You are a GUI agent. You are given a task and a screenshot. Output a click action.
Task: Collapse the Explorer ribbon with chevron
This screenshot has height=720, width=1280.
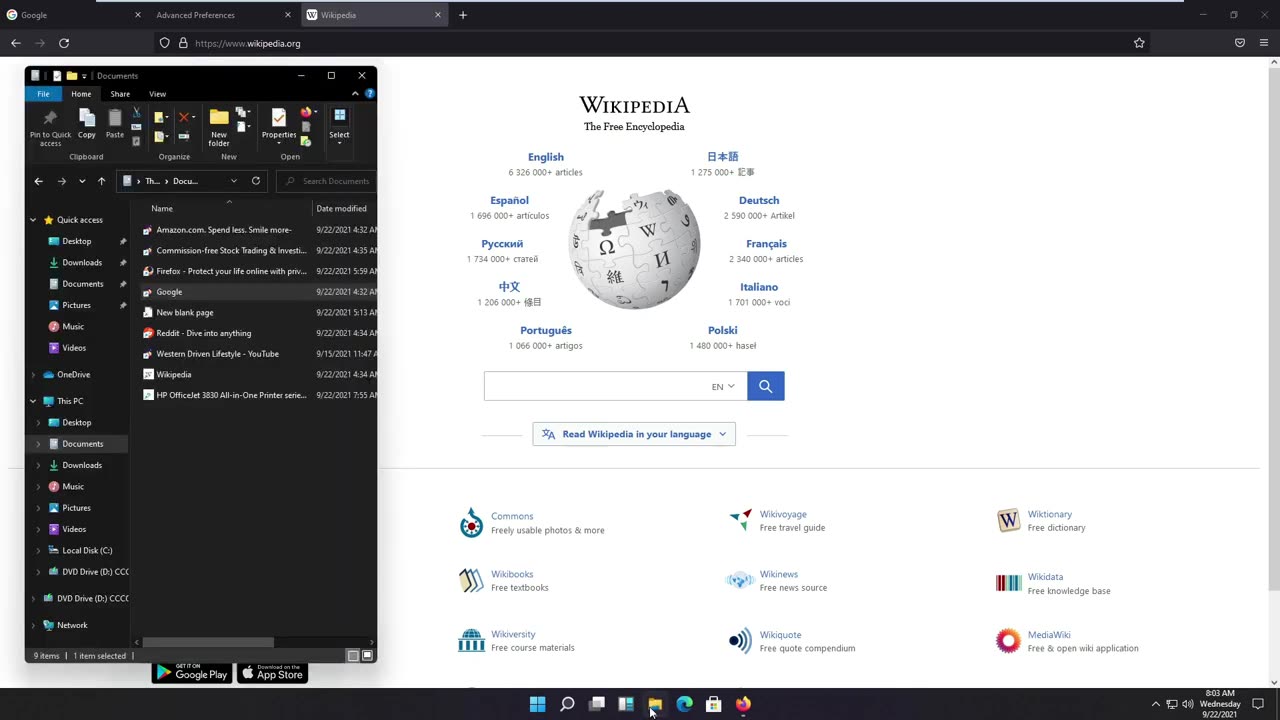(355, 93)
